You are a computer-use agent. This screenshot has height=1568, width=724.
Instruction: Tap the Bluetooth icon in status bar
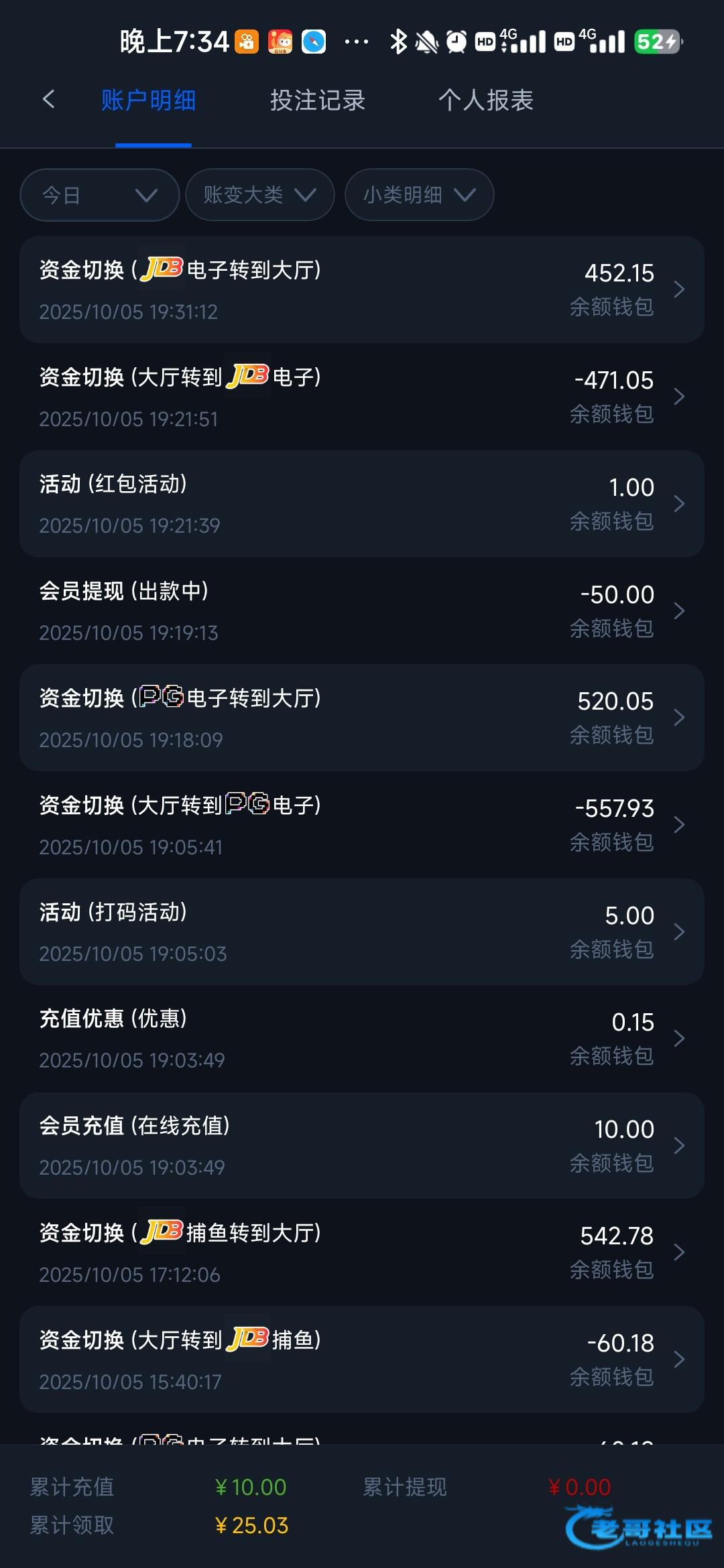pyautogui.click(x=398, y=42)
